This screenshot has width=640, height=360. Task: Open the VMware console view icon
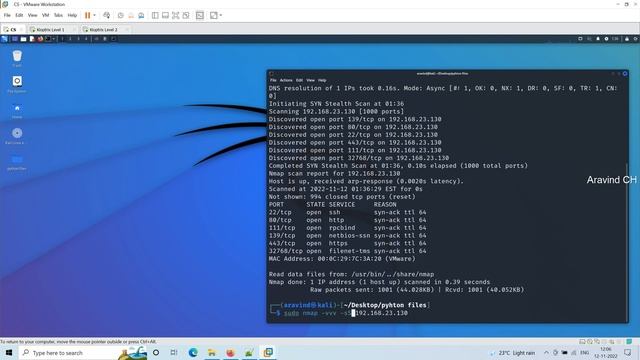point(200,16)
